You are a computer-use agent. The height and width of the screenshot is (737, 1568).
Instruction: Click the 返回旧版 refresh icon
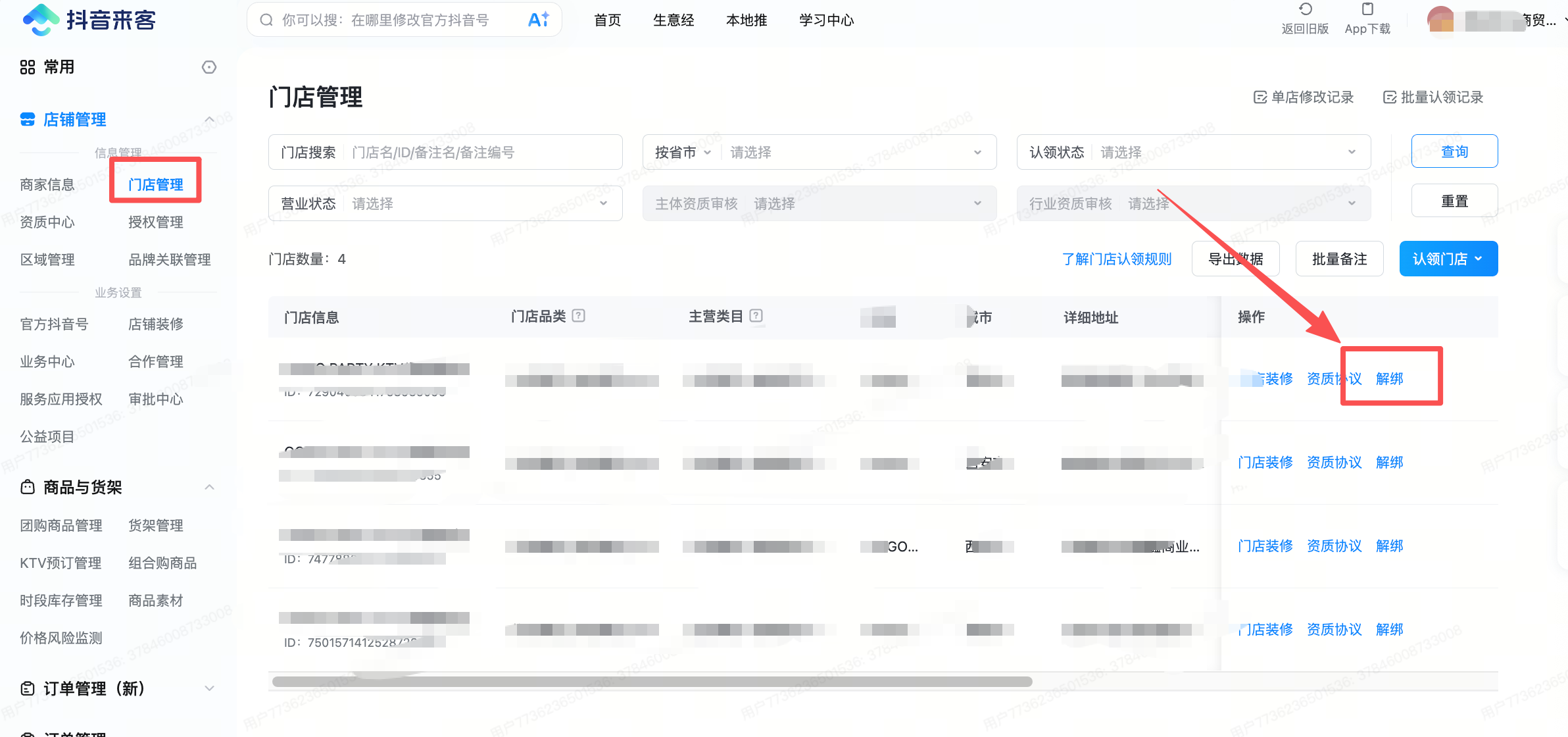1305,10
